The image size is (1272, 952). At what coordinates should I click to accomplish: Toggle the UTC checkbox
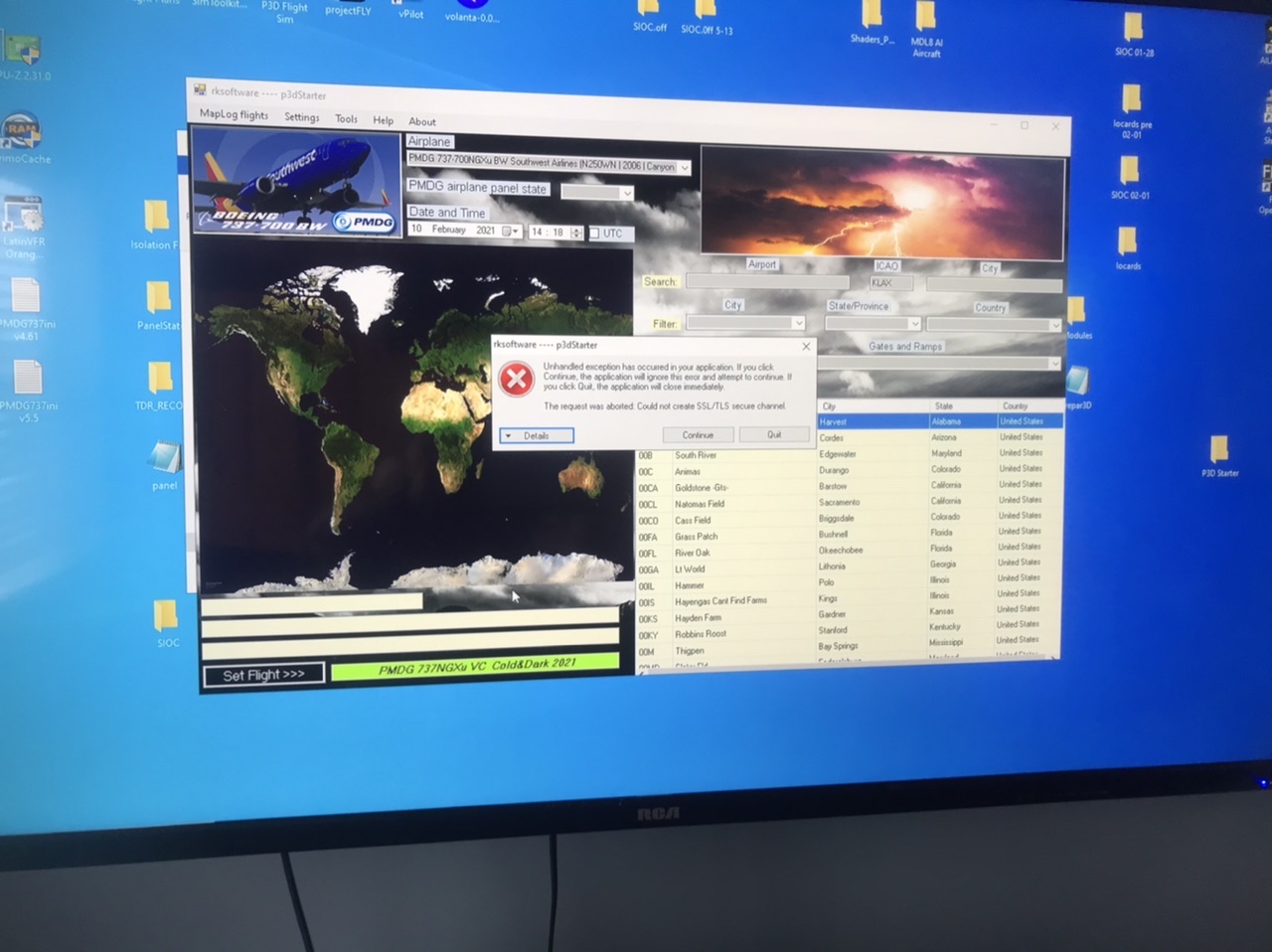(x=594, y=234)
